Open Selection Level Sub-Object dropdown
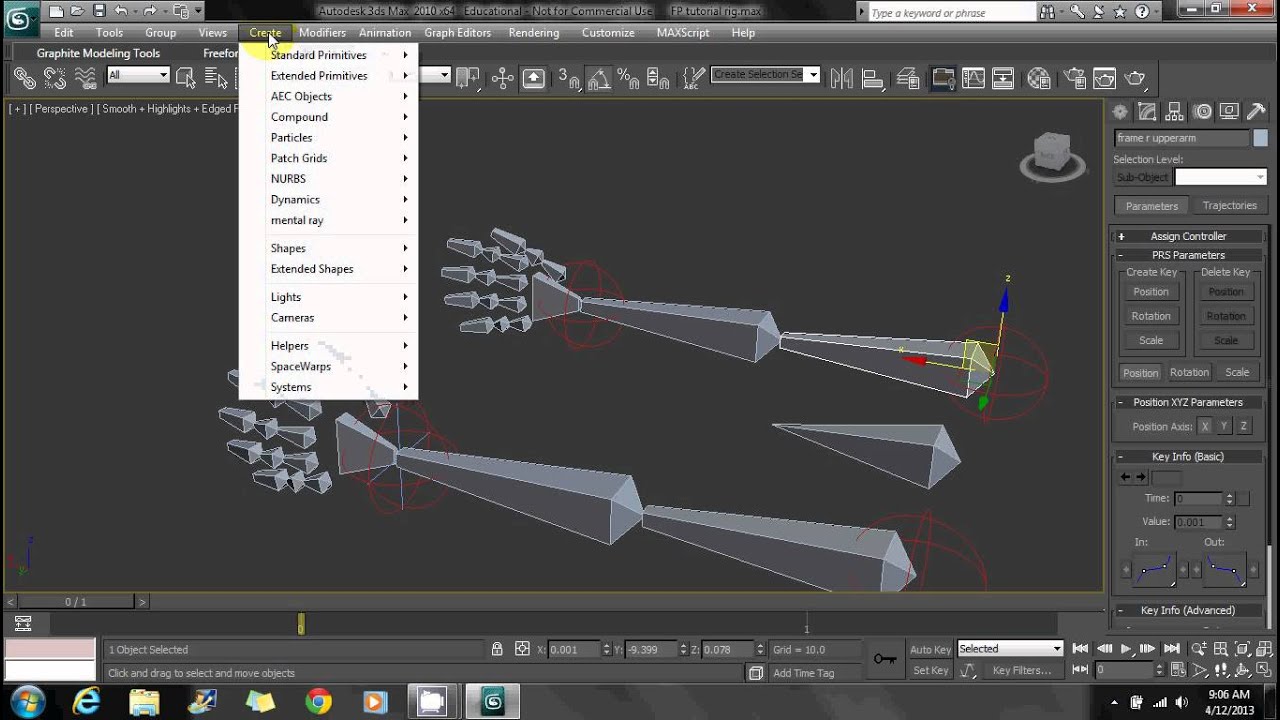The image size is (1280, 720). [x=1221, y=177]
